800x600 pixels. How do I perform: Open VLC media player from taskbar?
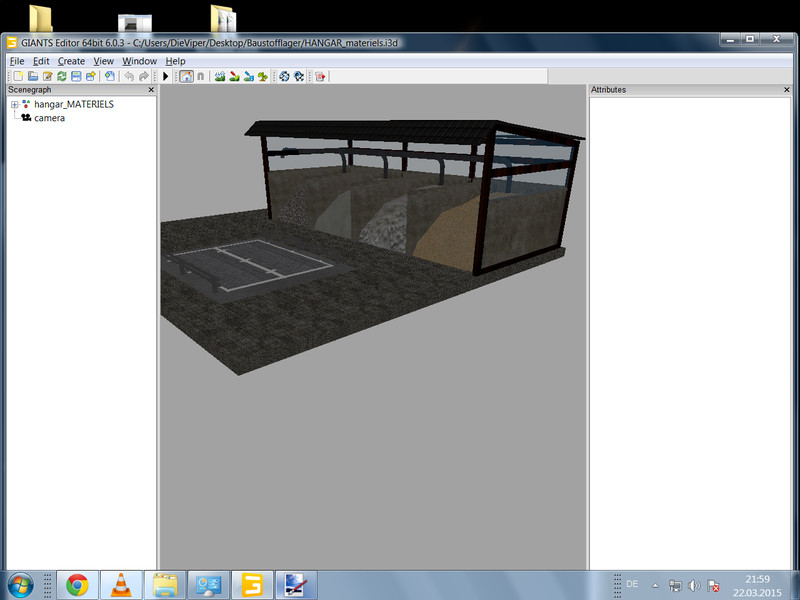tap(120, 584)
